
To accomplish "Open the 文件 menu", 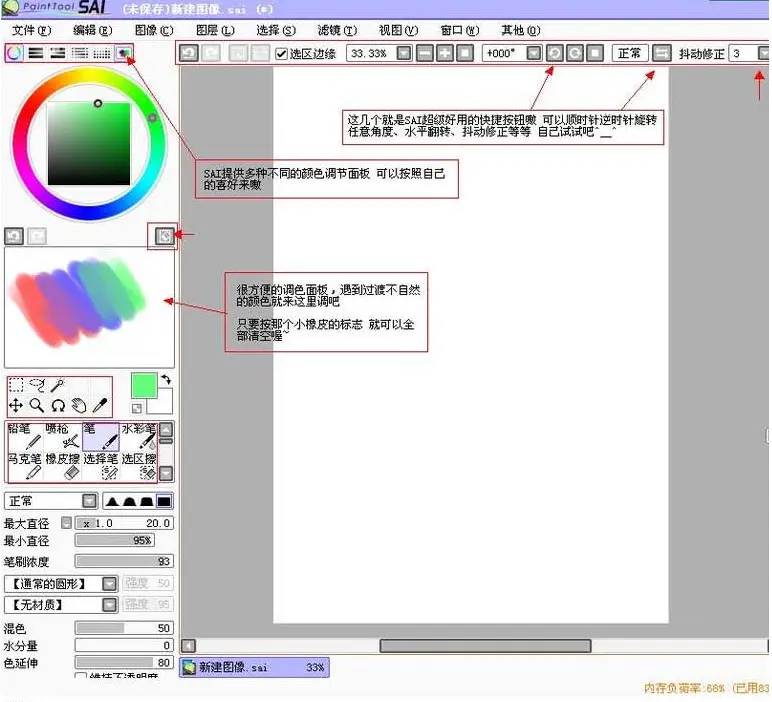I will click(32, 31).
